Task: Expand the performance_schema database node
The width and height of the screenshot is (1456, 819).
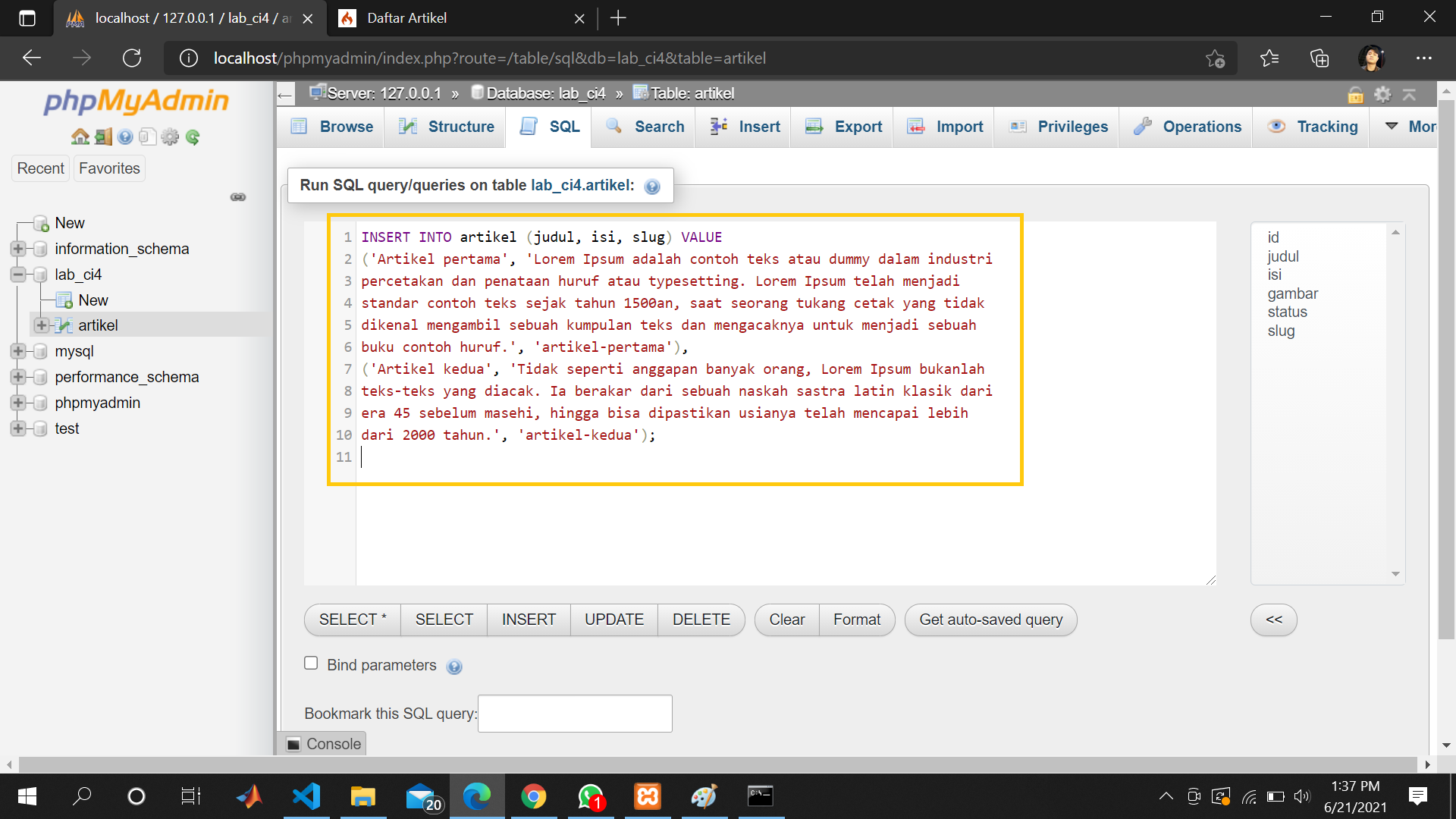Action: pos(17,377)
